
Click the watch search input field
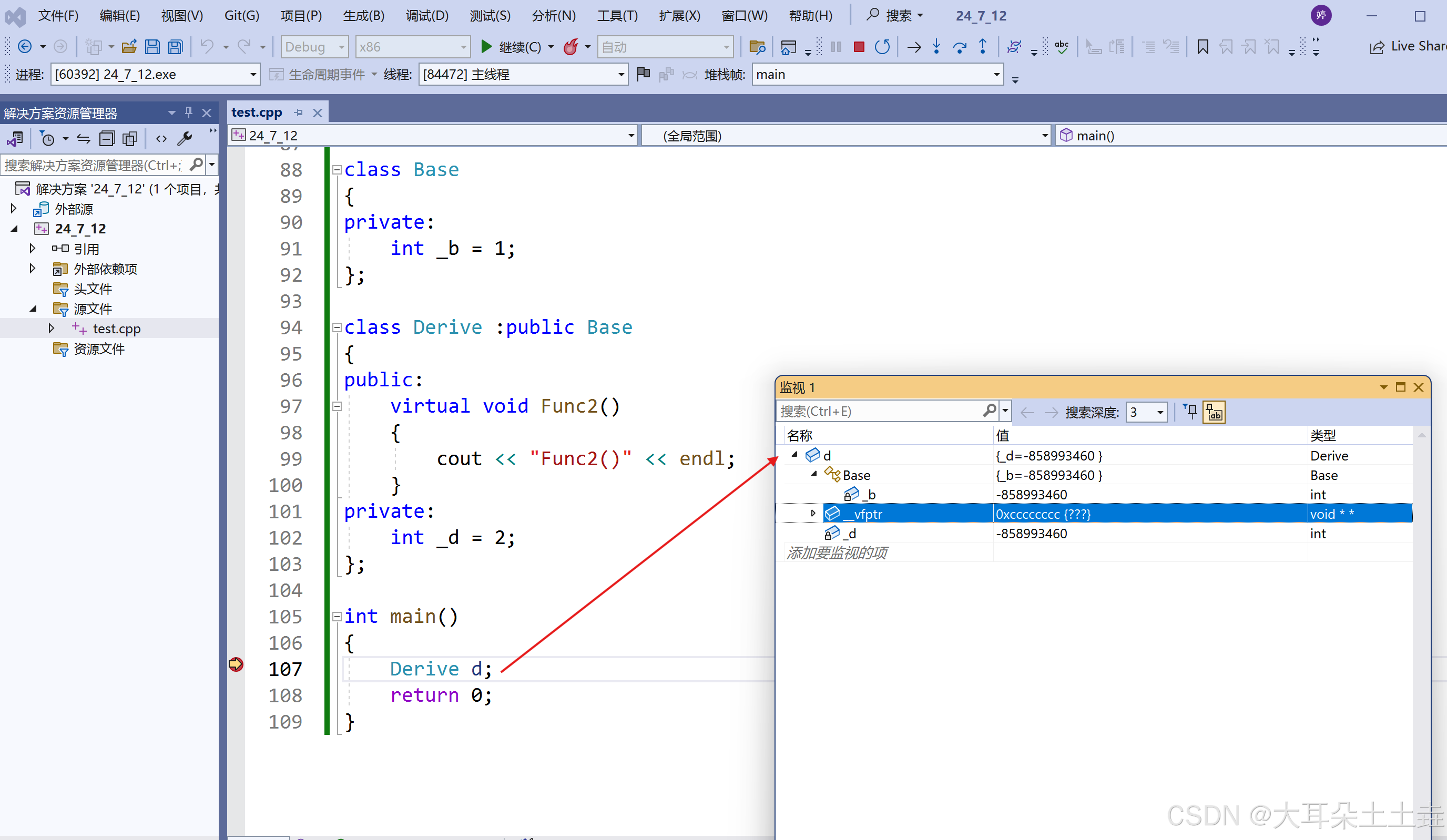pyautogui.click(x=879, y=412)
